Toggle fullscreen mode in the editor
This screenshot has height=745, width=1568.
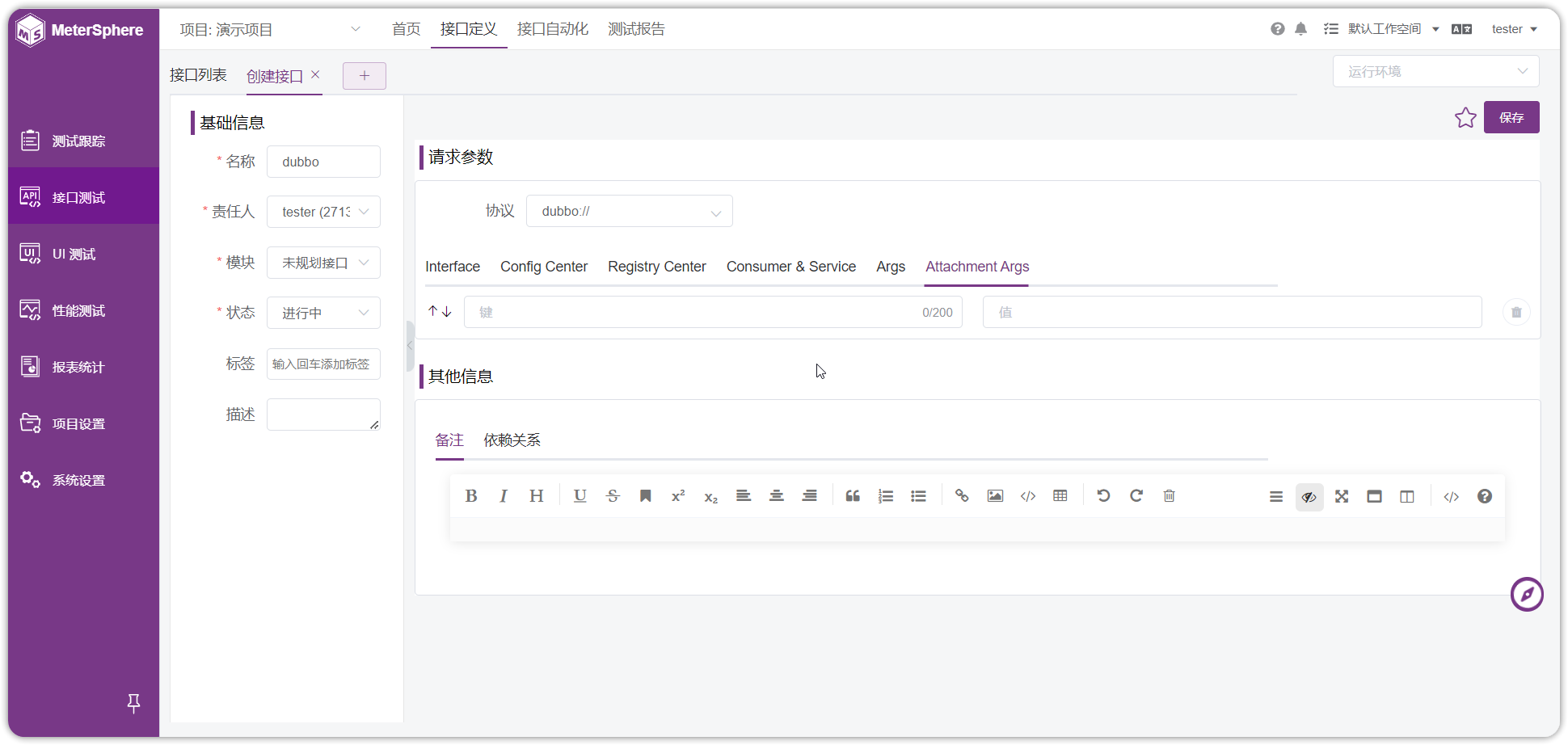point(1342,497)
